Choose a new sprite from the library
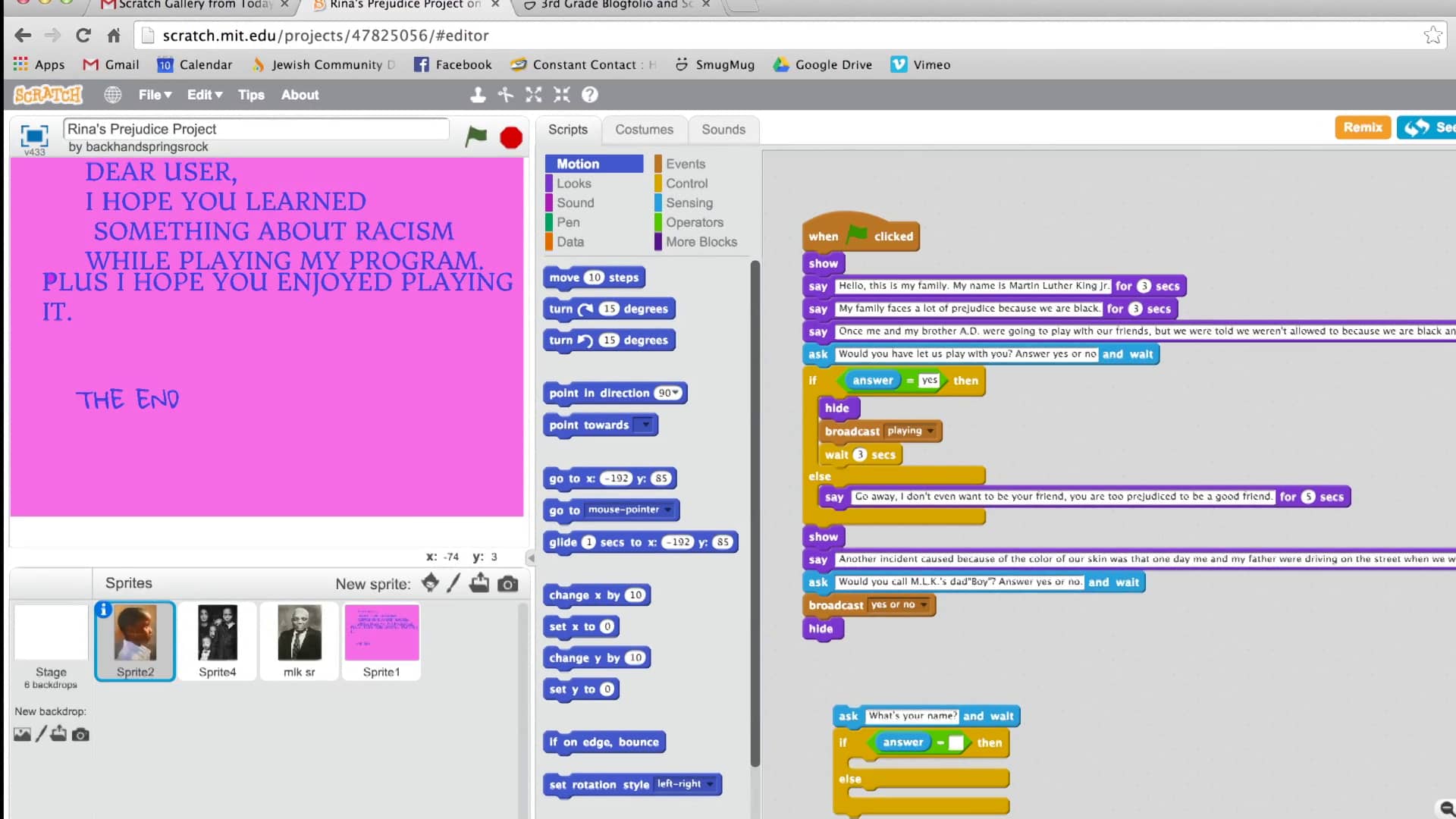The height and width of the screenshot is (819, 1456). [430, 583]
